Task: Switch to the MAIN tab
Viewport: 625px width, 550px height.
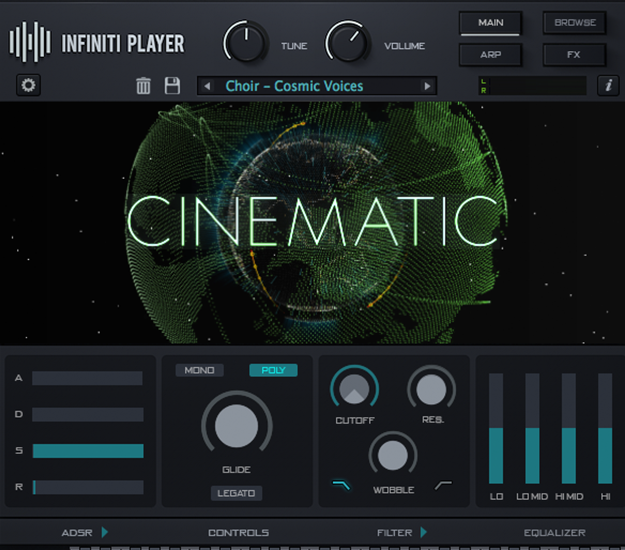Action: pyautogui.click(x=490, y=23)
